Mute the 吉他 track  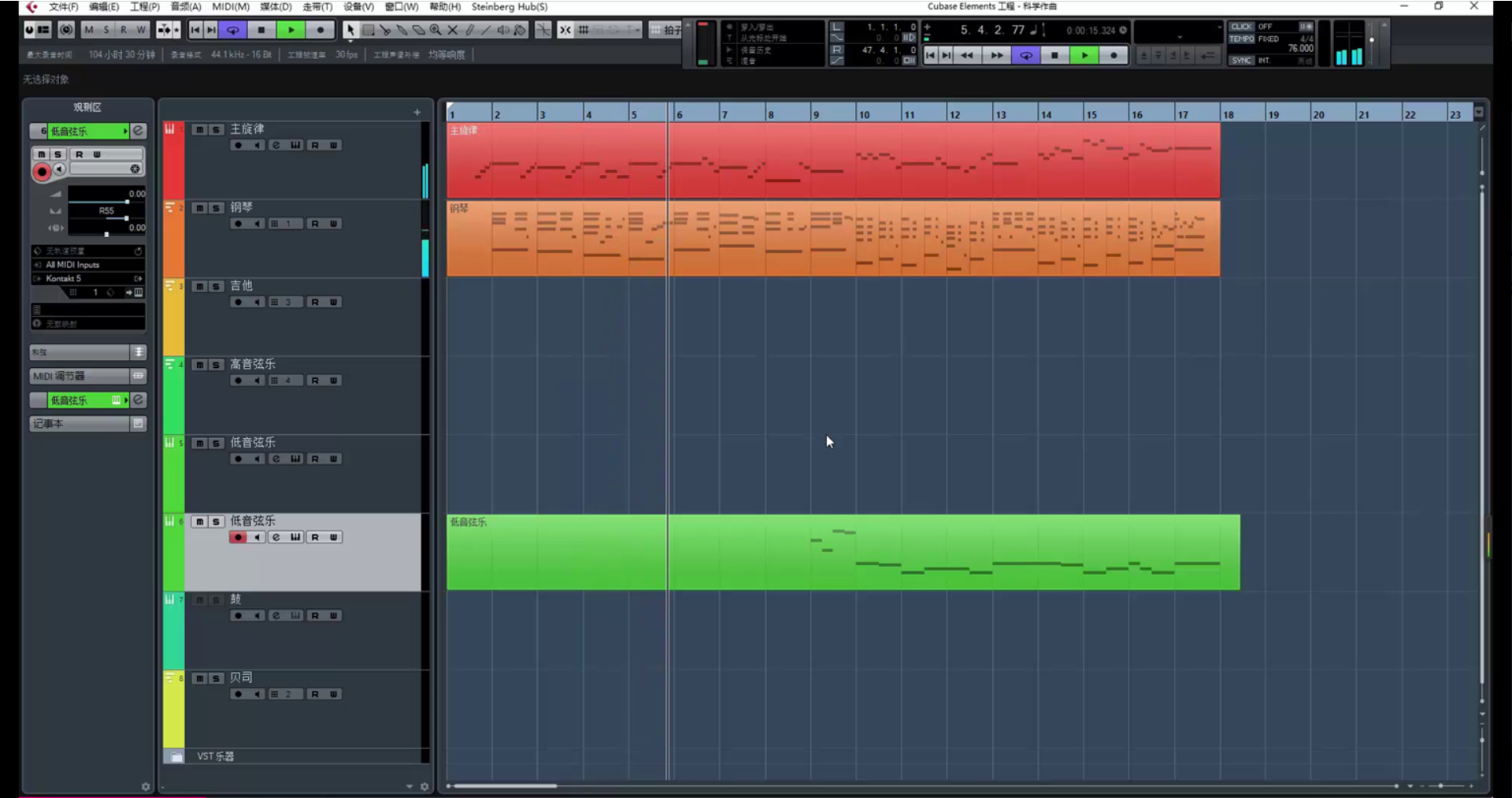[x=199, y=286]
